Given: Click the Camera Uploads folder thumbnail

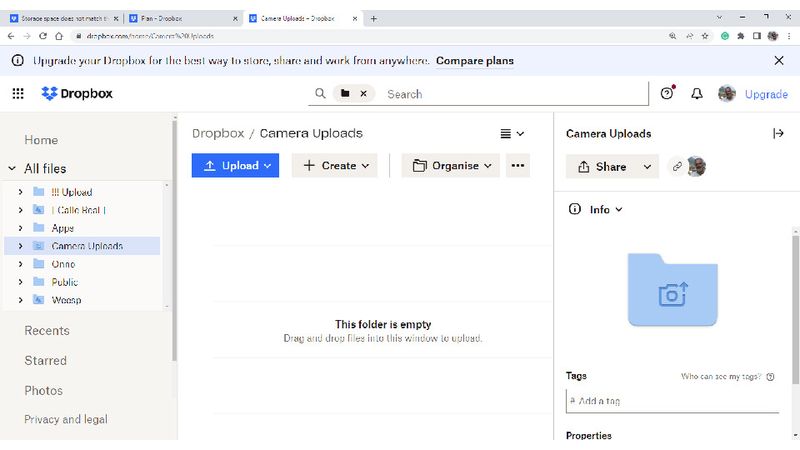Looking at the screenshot, I should point(672,289).
